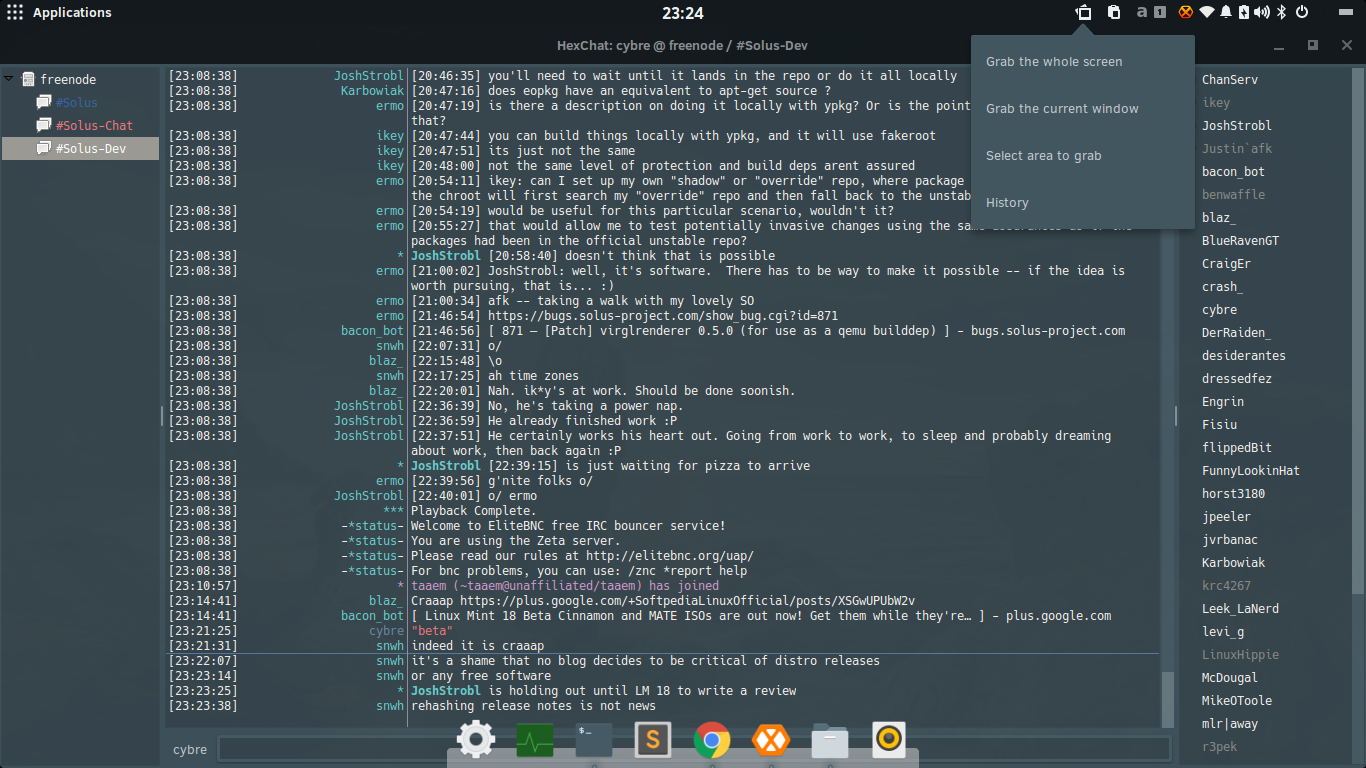Select blaz_ in the user list
Screen dimensions: 1366x768
1219,217
